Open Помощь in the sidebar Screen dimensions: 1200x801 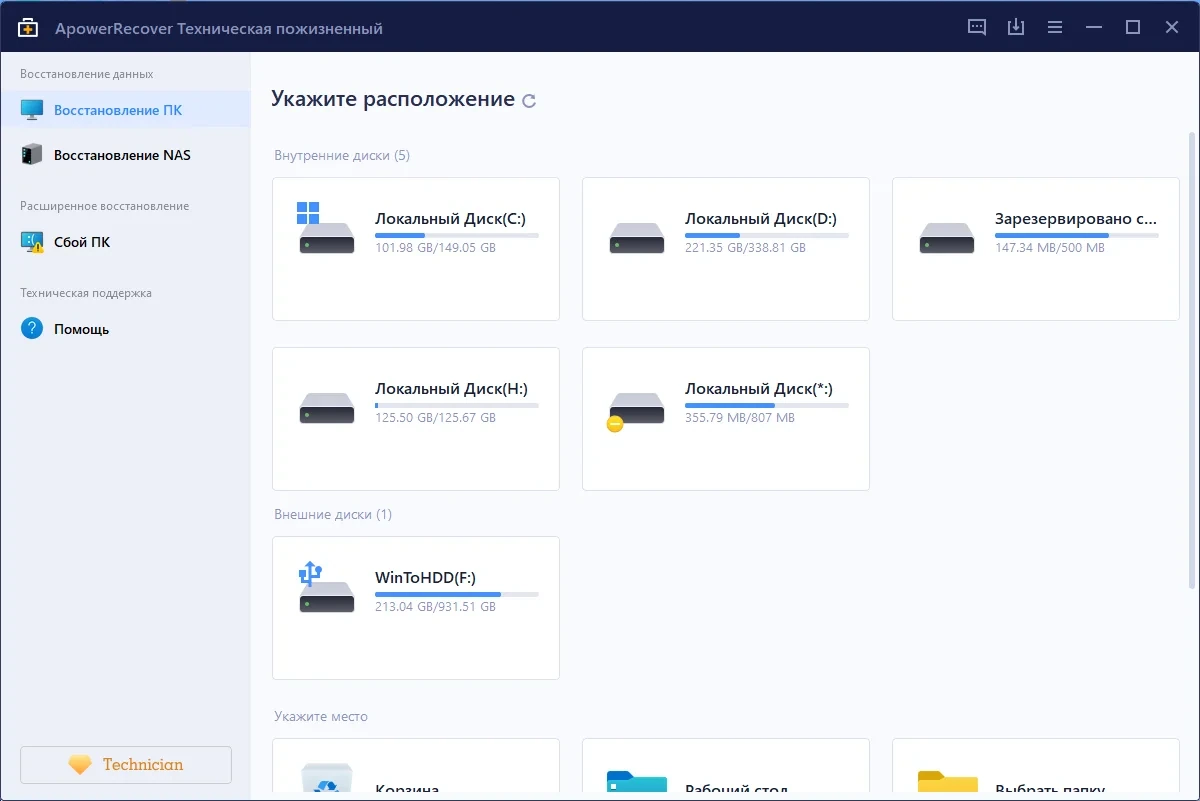click(125, 328)
